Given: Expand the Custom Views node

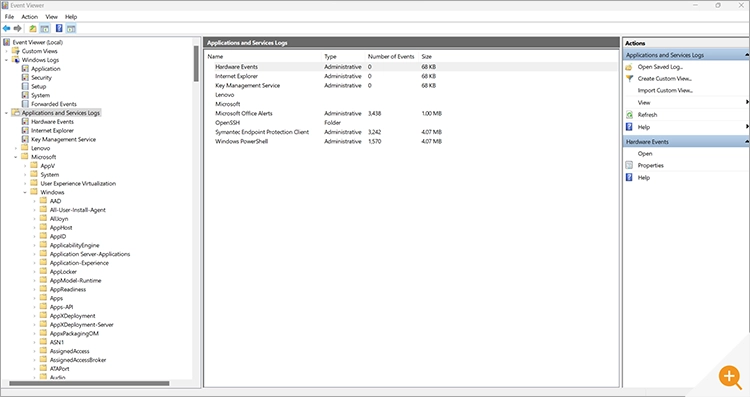Looking at the screenshot, I should 6,51.
